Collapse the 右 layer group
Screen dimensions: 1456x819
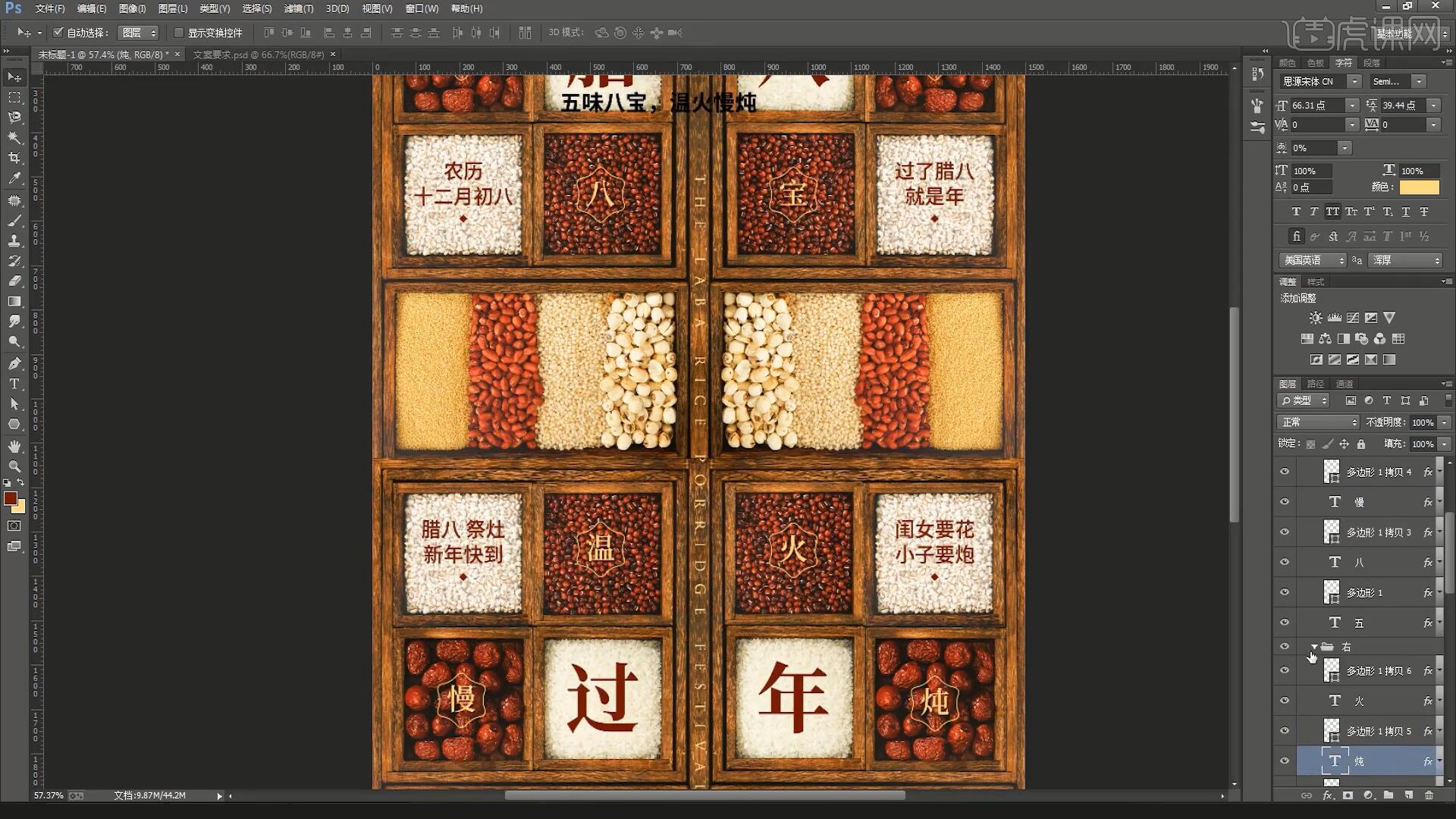[1314, 647]
